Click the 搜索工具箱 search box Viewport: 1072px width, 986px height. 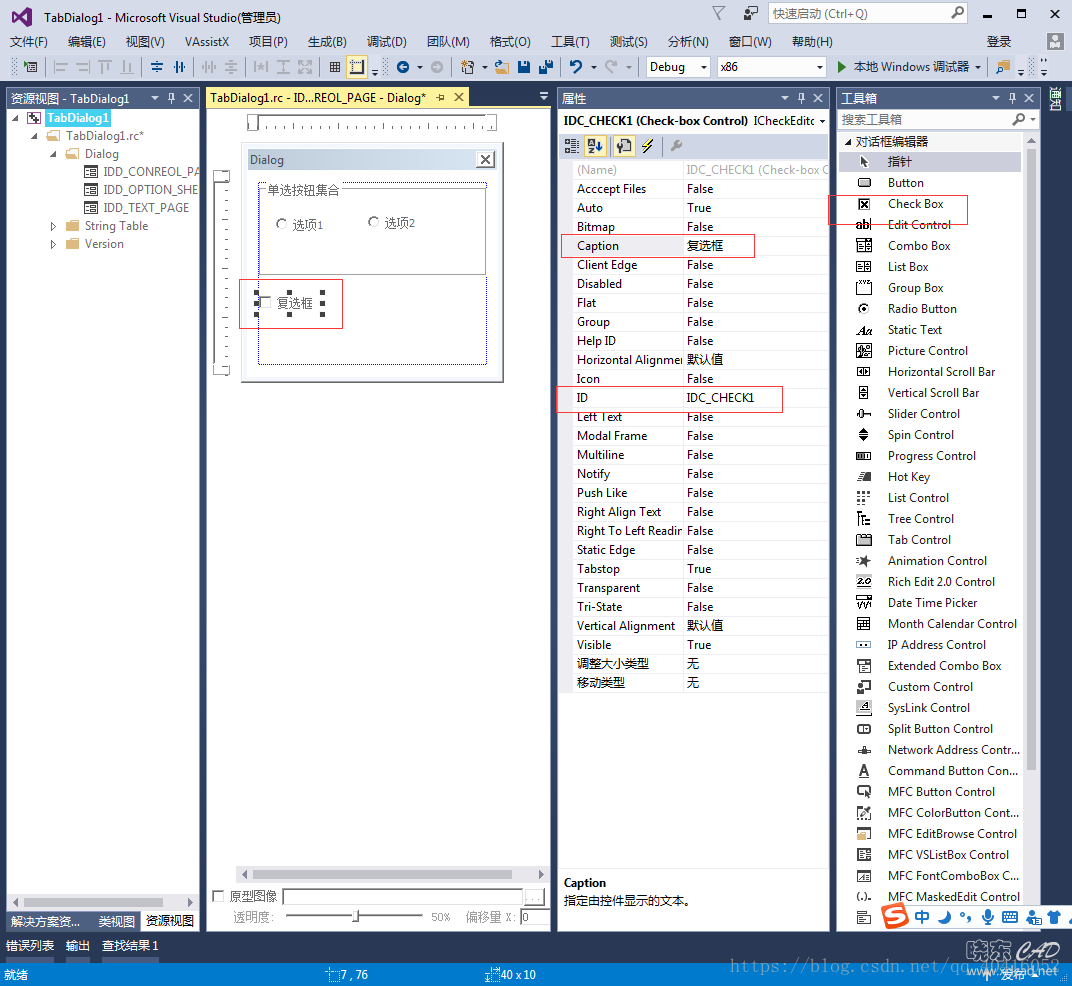937,120
